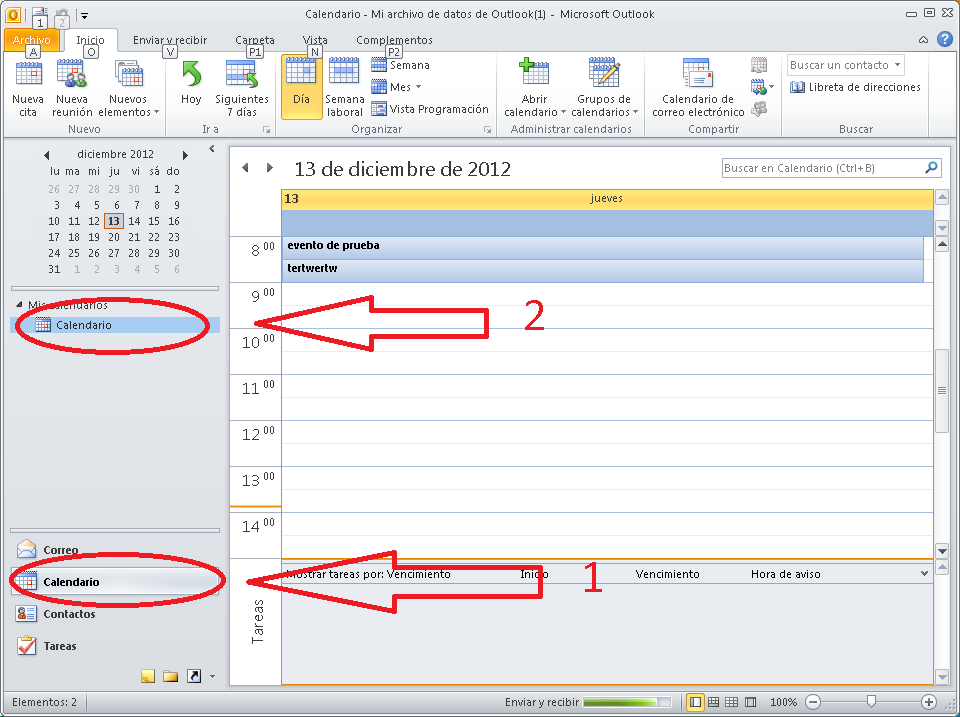Go to previous month in mini calendar
The height and width of the screenshot is (717, 960).
[x=47, y=155]
